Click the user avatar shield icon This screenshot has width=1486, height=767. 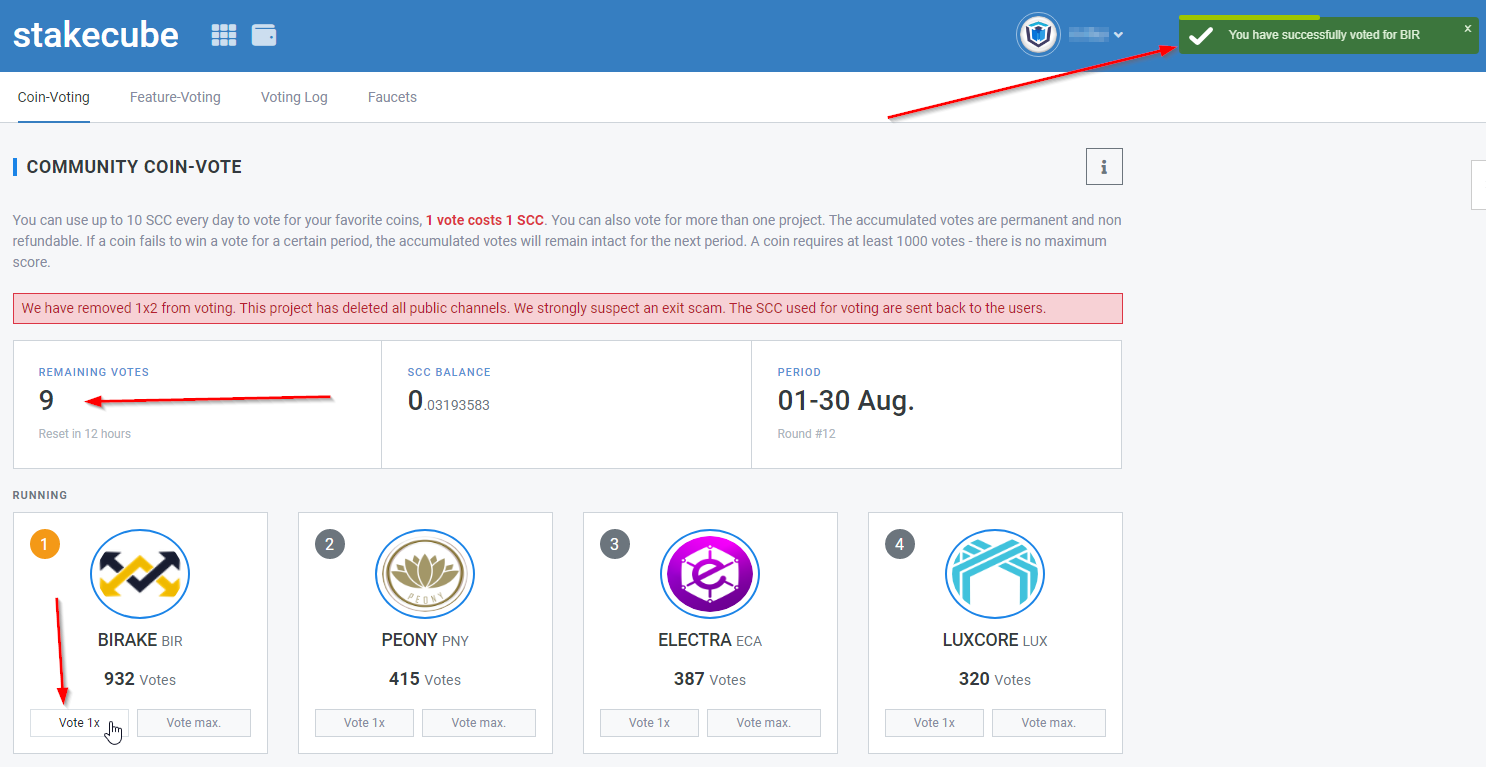click(1038, 35)
